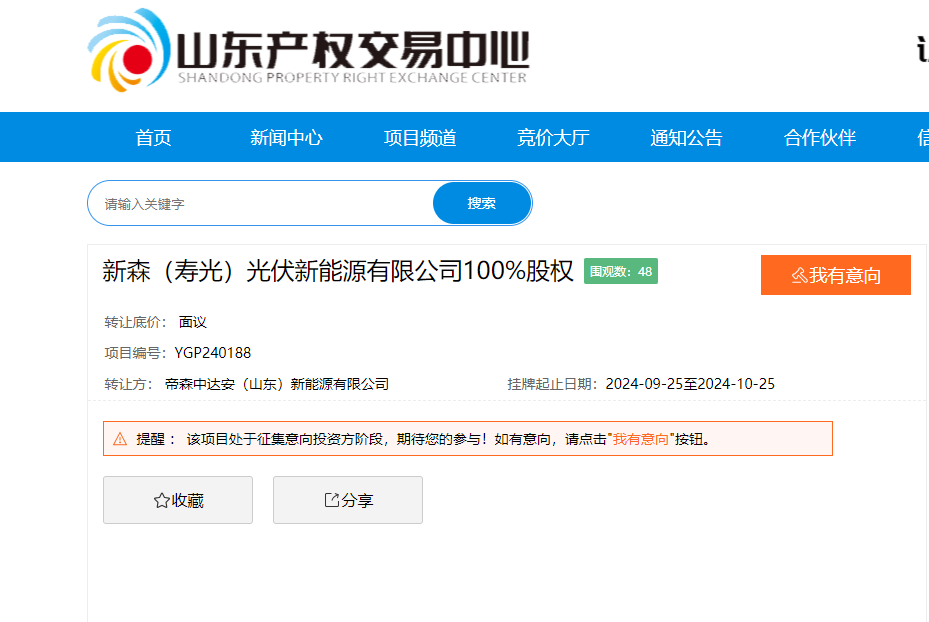Click transferor name 帝森中达安（山东）新能源有限公司
Viewport: 929px width, 622px height.
277,384
